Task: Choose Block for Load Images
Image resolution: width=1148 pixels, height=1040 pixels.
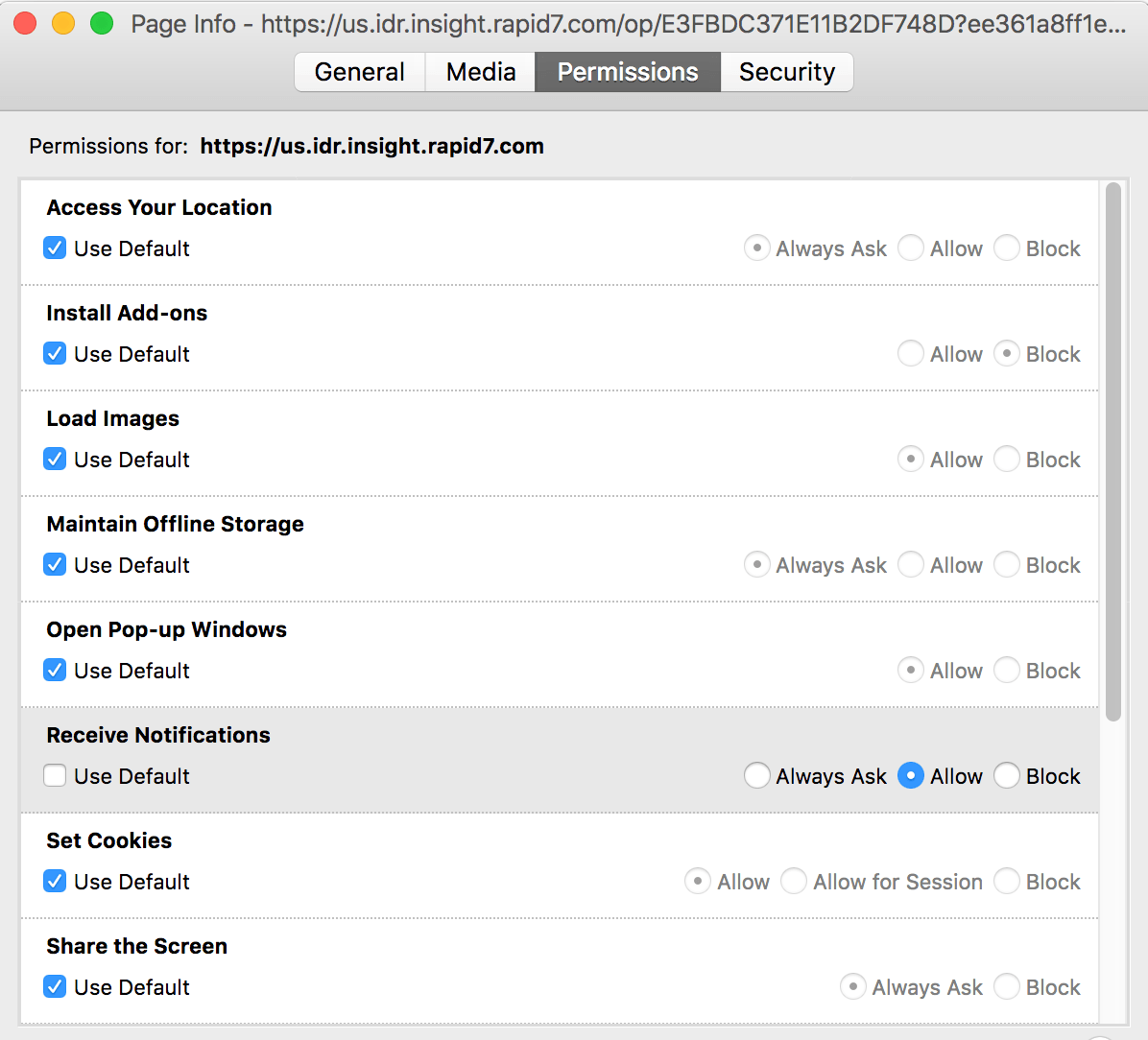Action: click(x=1007, y=459)
